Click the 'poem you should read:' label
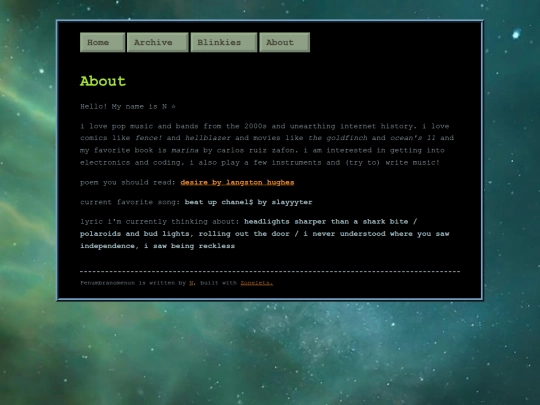 (x=128, y=183)
